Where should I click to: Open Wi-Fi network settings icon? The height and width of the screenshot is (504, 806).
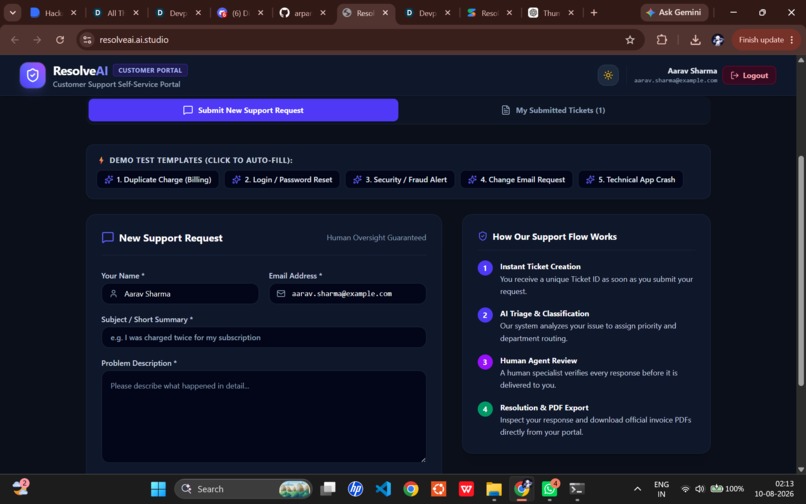tap(685, 489)
